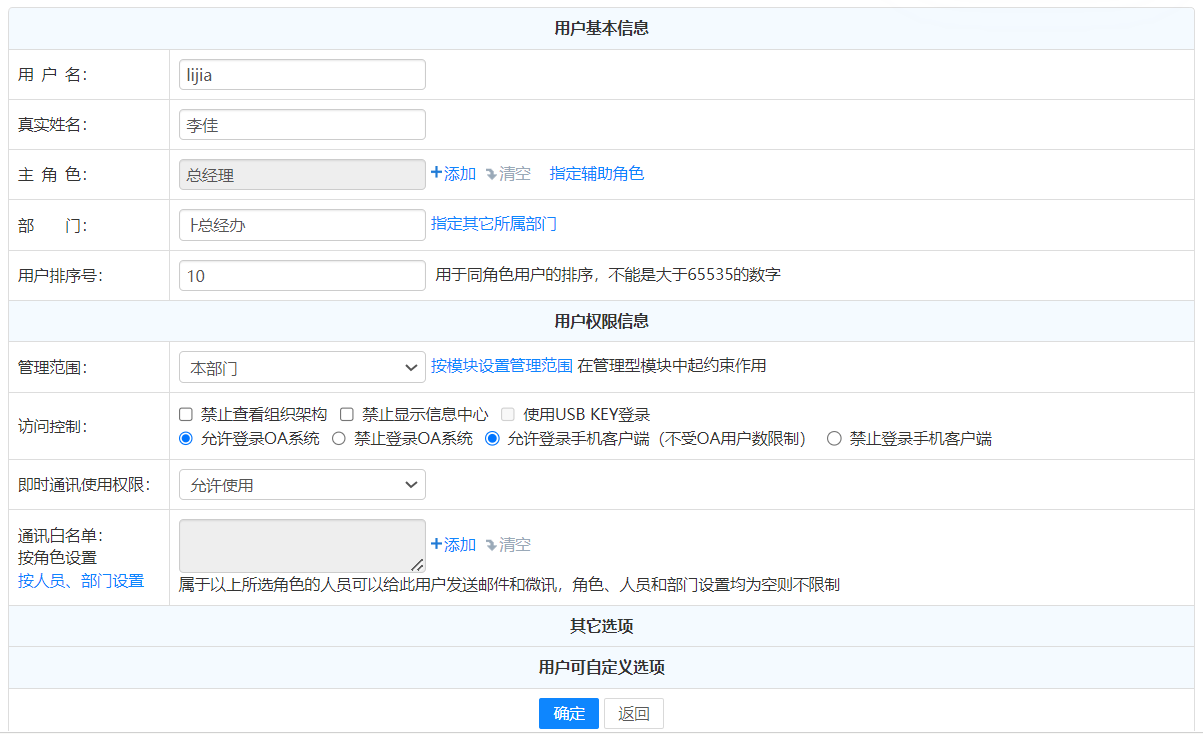This screenshot has width=1203, height=734.
Task: Check the 禁止查看组织架构 checkbox
Action: [185, 414]
